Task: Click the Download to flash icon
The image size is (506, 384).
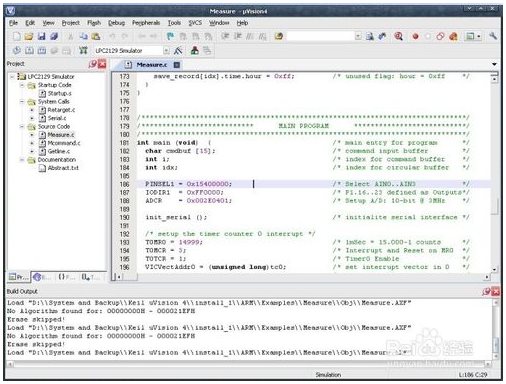Action: point(83,51)
